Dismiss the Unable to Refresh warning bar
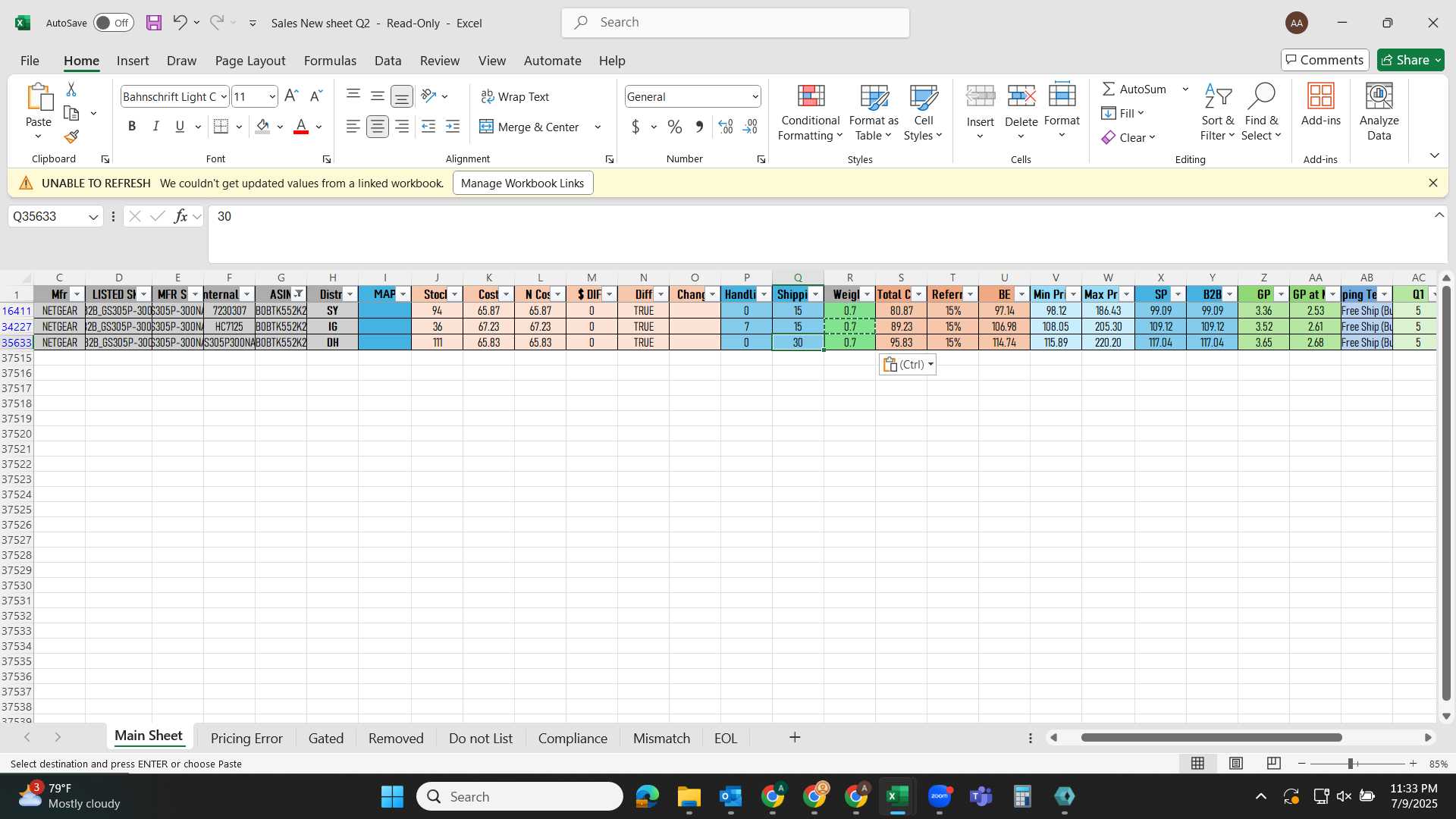 1432,183
